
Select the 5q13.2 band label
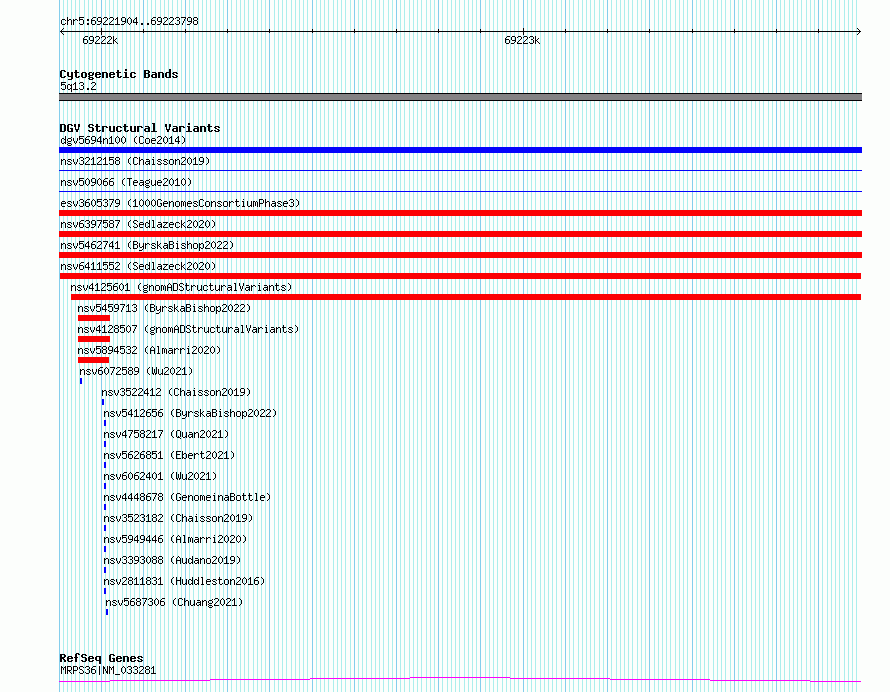(78, 86)
